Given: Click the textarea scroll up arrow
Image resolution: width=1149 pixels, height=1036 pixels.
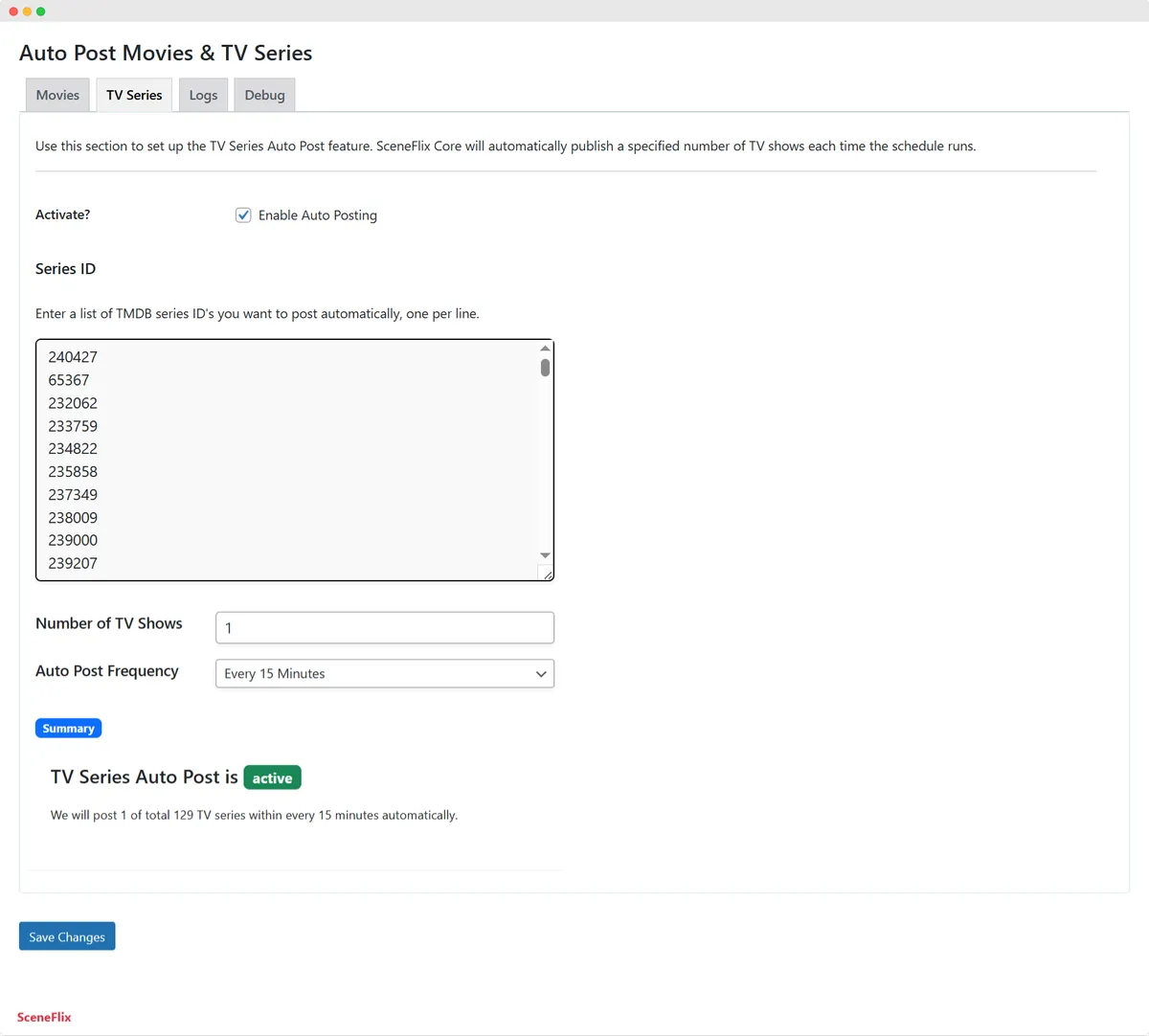Looking at the screenshot, I should click(x=545, y=349).
